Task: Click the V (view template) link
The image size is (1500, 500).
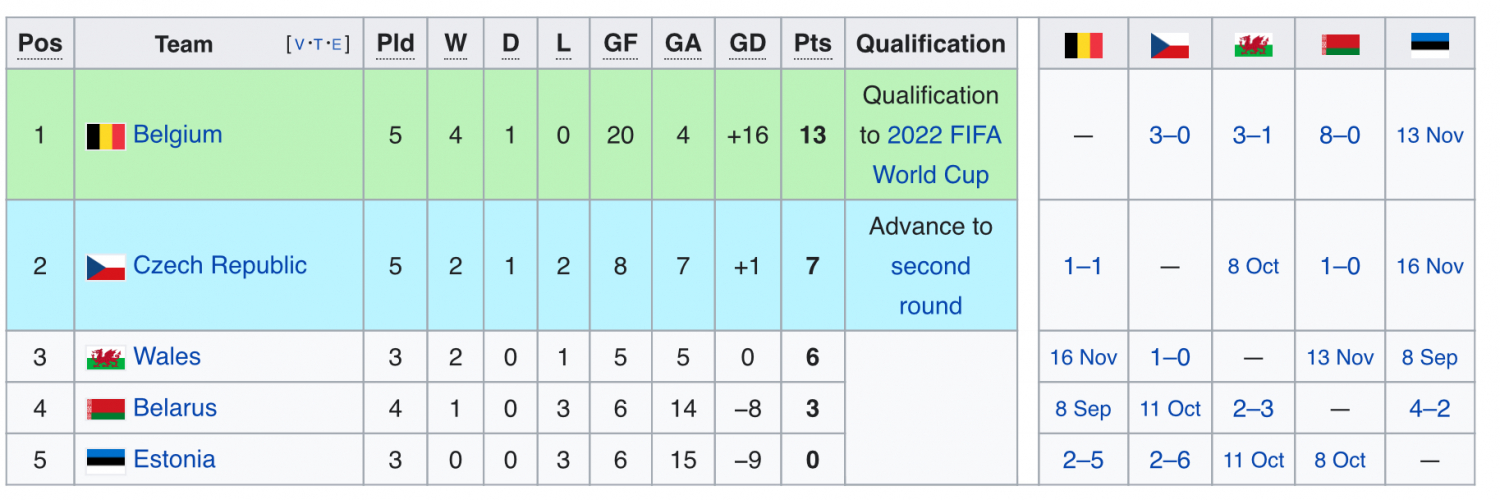Action: point(299,45)
